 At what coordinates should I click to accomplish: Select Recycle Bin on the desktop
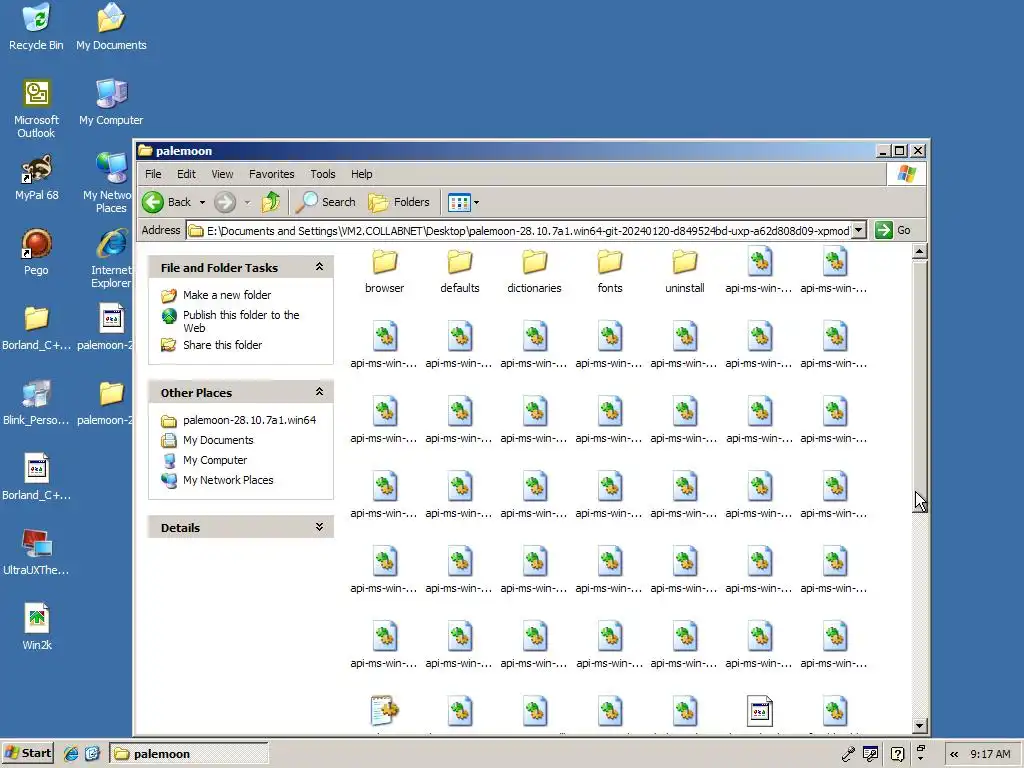point(36,26)
